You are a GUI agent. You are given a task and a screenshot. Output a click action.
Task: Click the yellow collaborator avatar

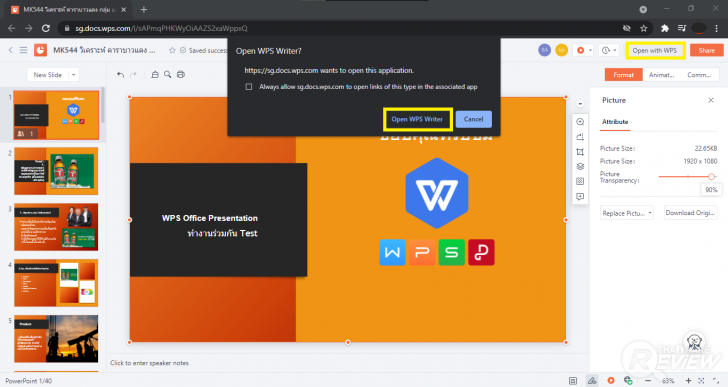click(561, 50)
